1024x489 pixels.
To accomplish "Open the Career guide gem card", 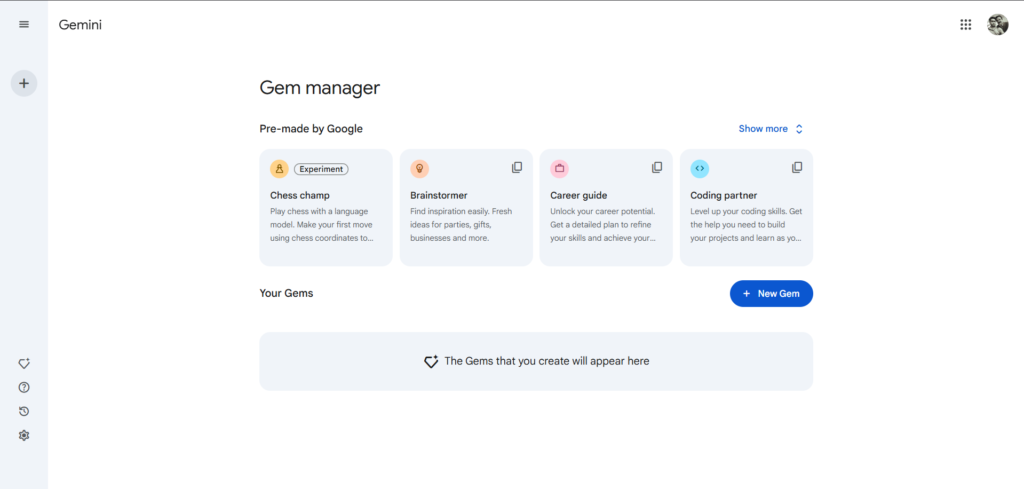I will pyautogui.click(x=606, y=208).
